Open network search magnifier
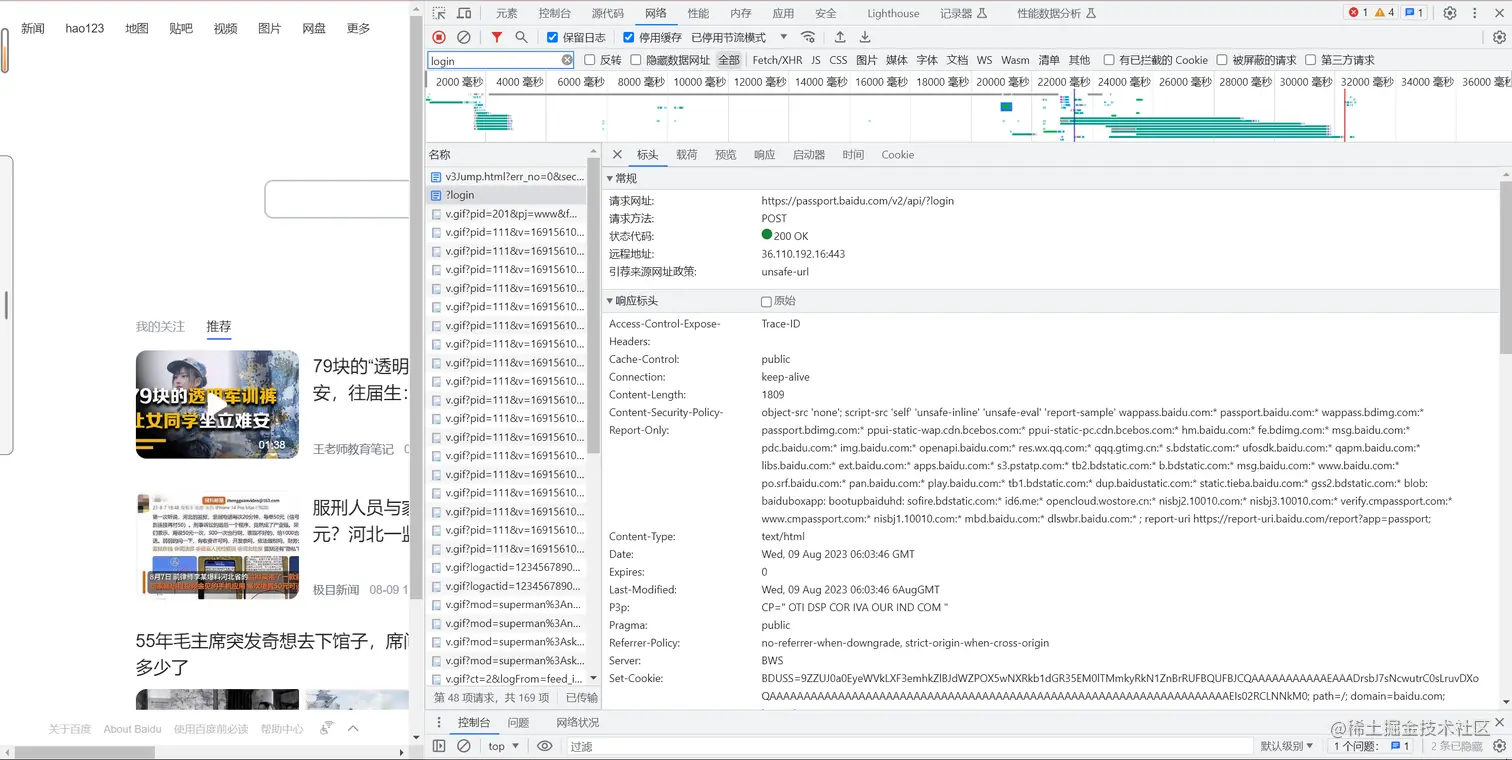The height and width of the screenshot is (760, 1512). [521, 37]
